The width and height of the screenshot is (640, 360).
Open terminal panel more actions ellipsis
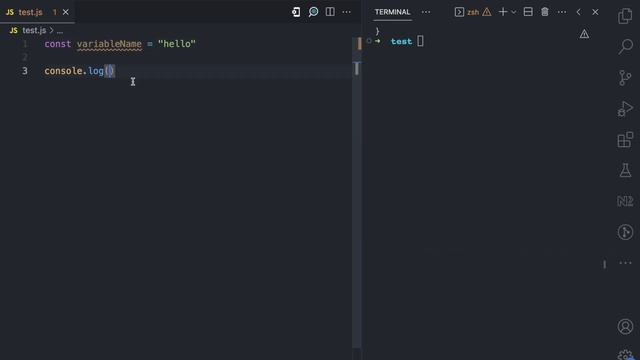(x=562, y=12)
